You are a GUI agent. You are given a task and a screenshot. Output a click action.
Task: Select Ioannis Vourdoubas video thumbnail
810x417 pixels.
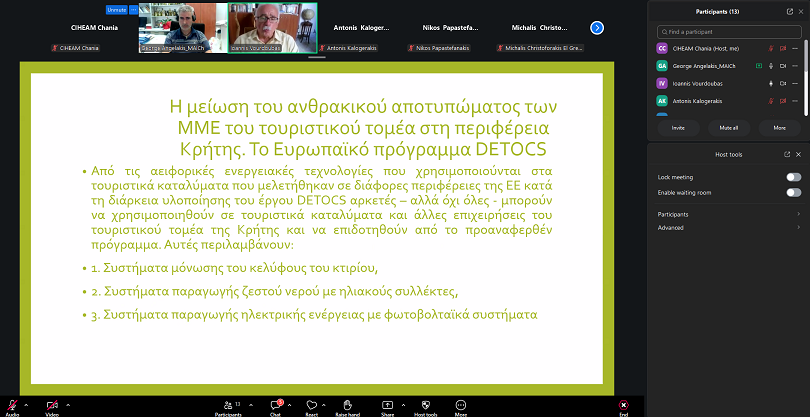point(272,28)
